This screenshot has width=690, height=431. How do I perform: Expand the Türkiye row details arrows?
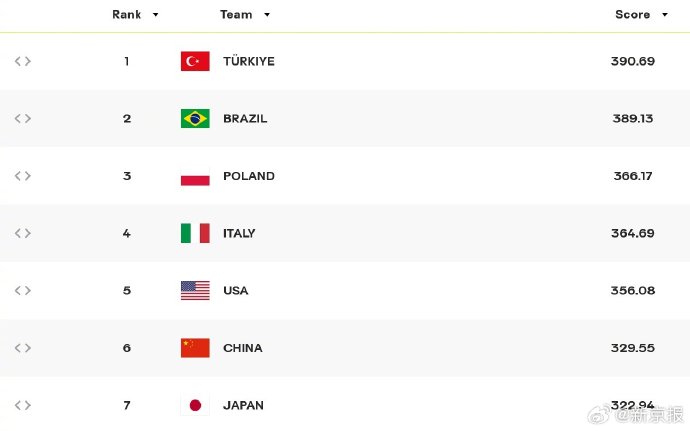[x=23, y=61]
